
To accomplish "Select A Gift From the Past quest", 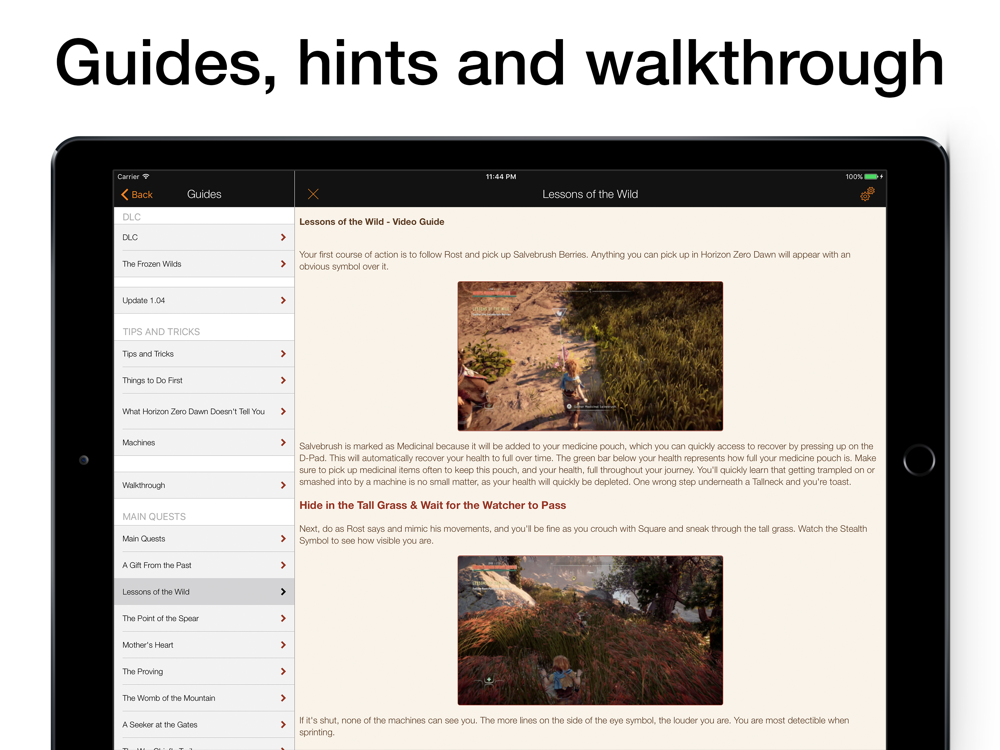I will 204,565.
